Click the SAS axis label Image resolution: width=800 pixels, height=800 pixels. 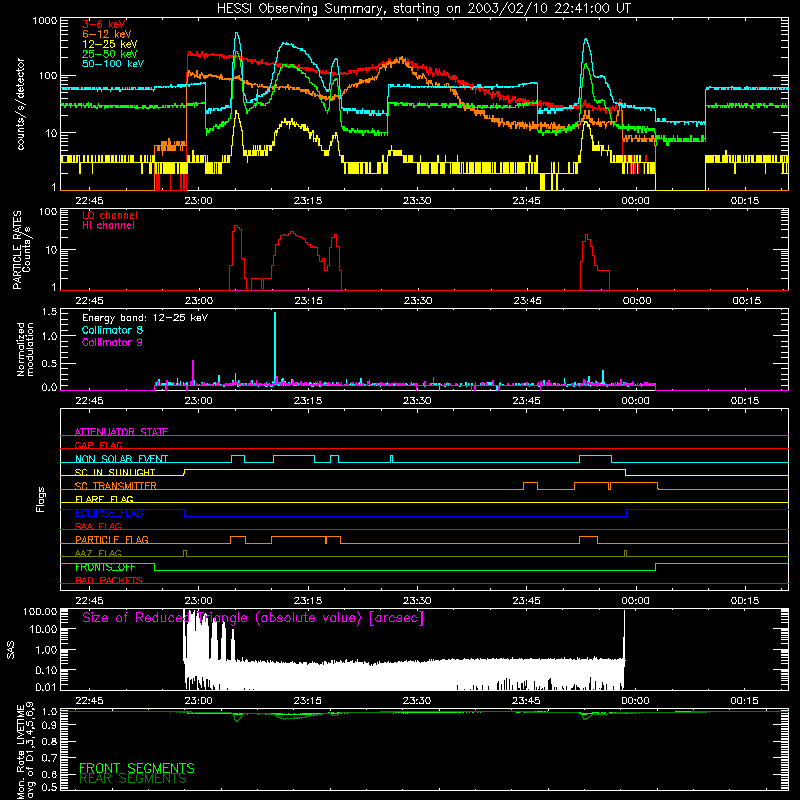(10, 650)
